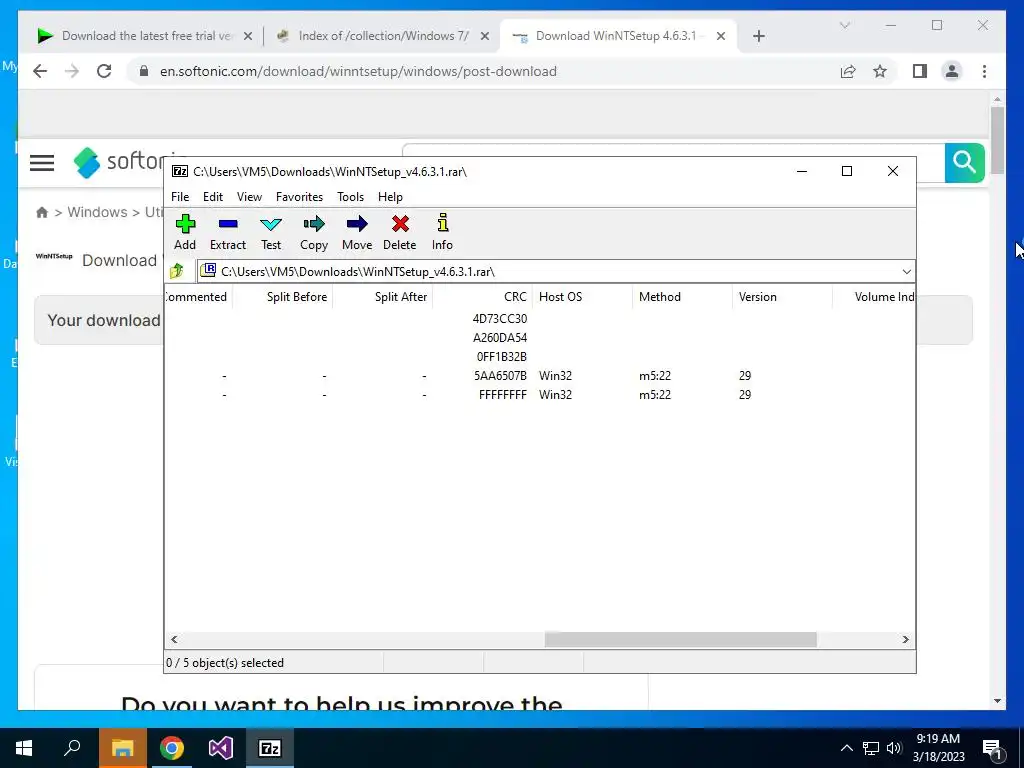Show hidden system tray icons
Screen dimensions: 1024x768
846,748
